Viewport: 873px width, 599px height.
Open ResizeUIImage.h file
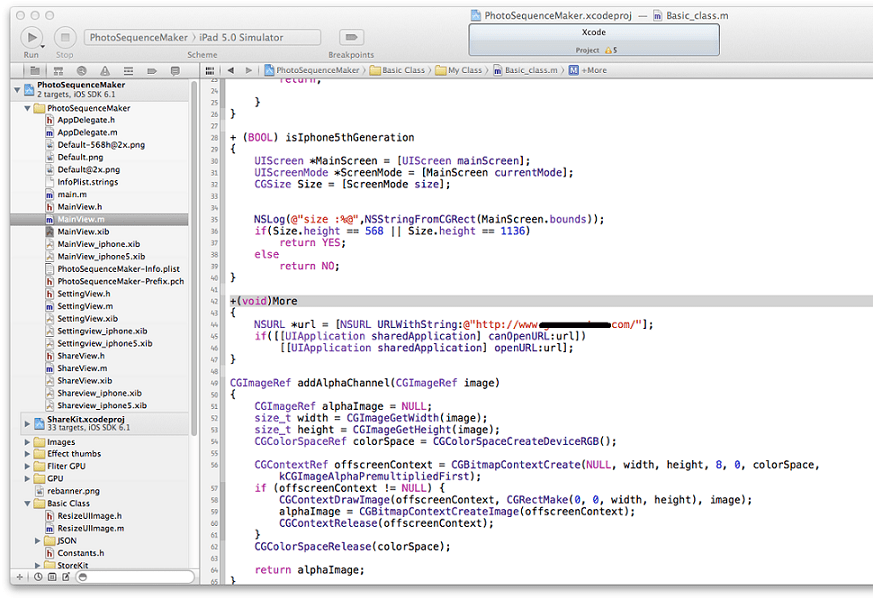[89, 516]
